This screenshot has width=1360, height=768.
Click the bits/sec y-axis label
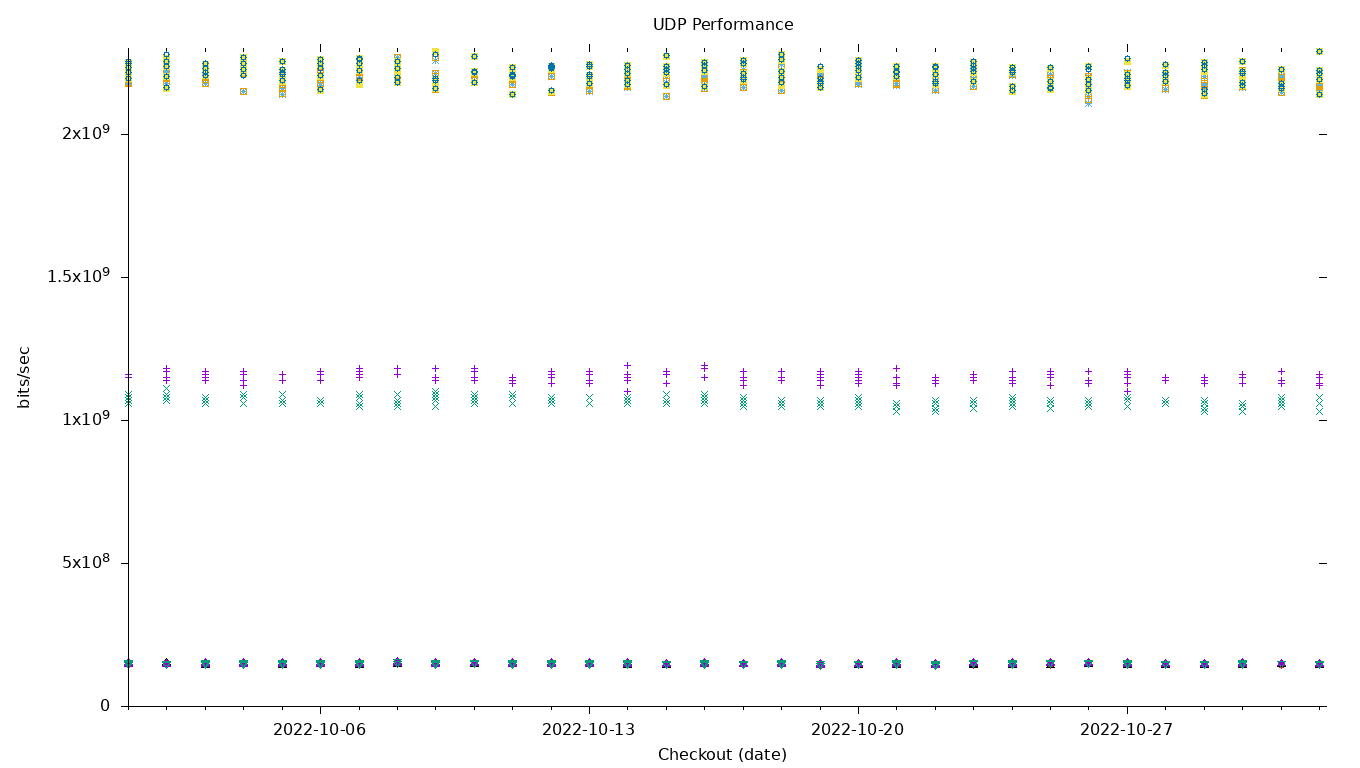(24, 377)
